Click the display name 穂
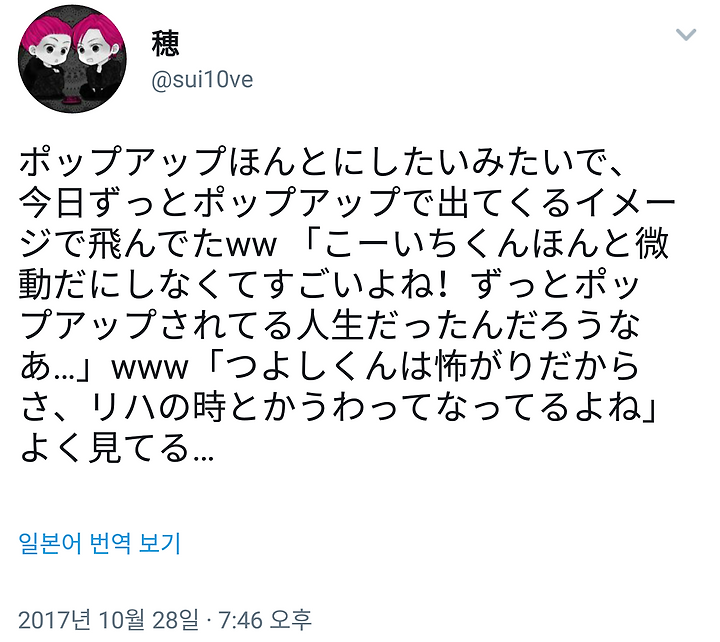The height and width of the screenshot is (642, 720). coord(165,44)
